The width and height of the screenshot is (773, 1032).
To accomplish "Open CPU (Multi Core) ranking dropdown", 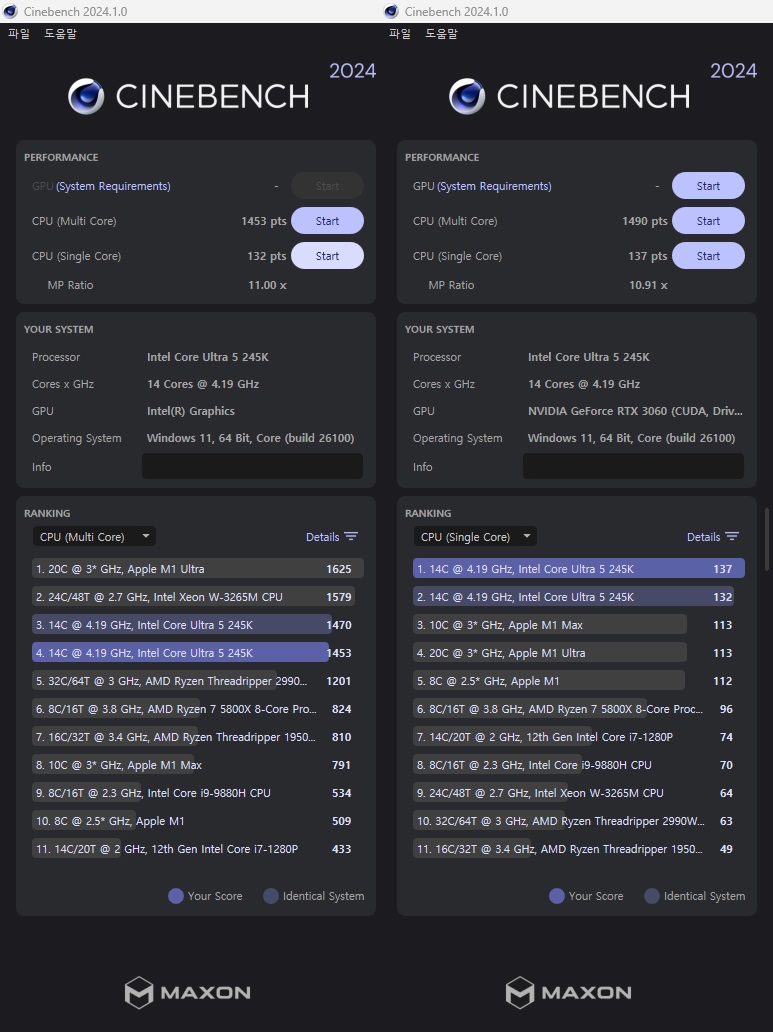I will 94,537.
